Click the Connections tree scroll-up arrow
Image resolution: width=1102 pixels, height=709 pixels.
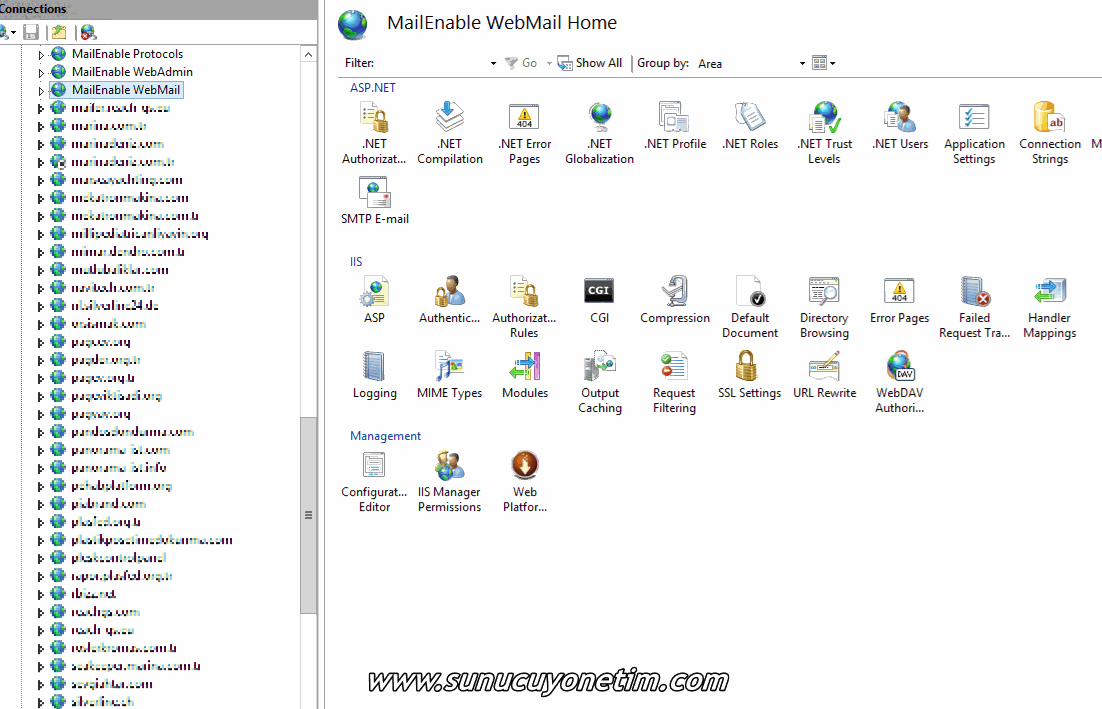[309, 54]
